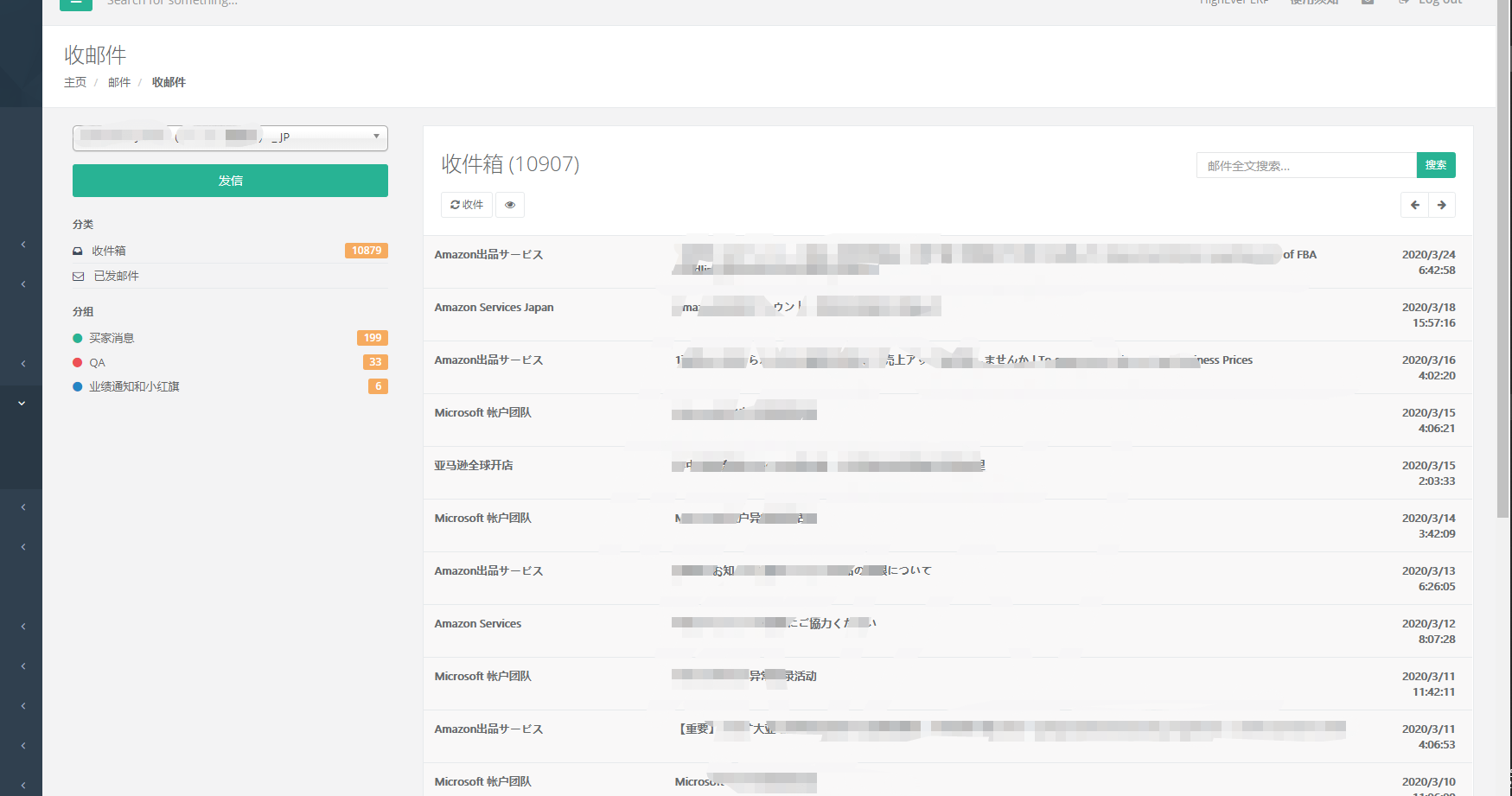Click the green hamburger menu button

(x=76, y=3)
